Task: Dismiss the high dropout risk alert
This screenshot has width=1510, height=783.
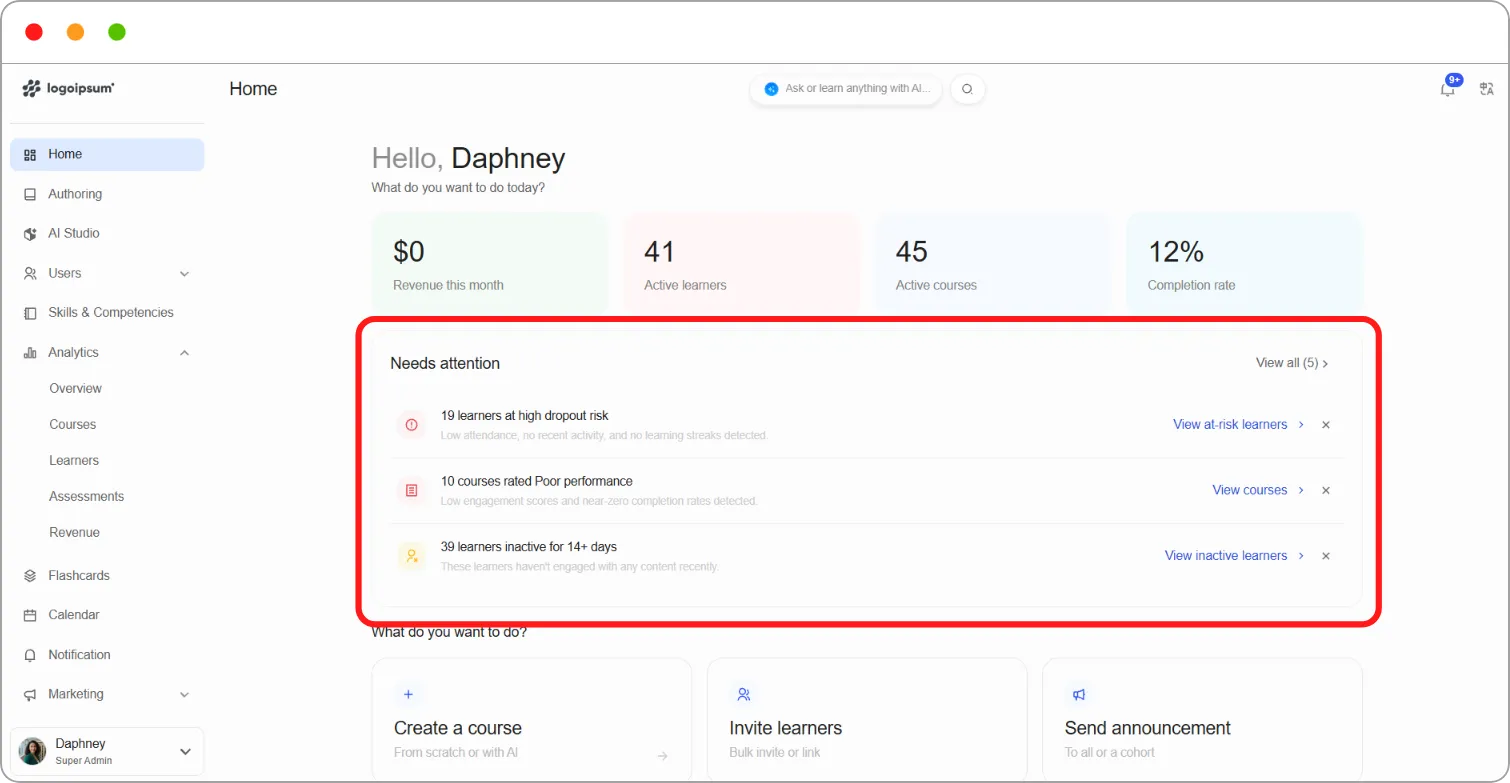Action: [x=1326, y=425]
